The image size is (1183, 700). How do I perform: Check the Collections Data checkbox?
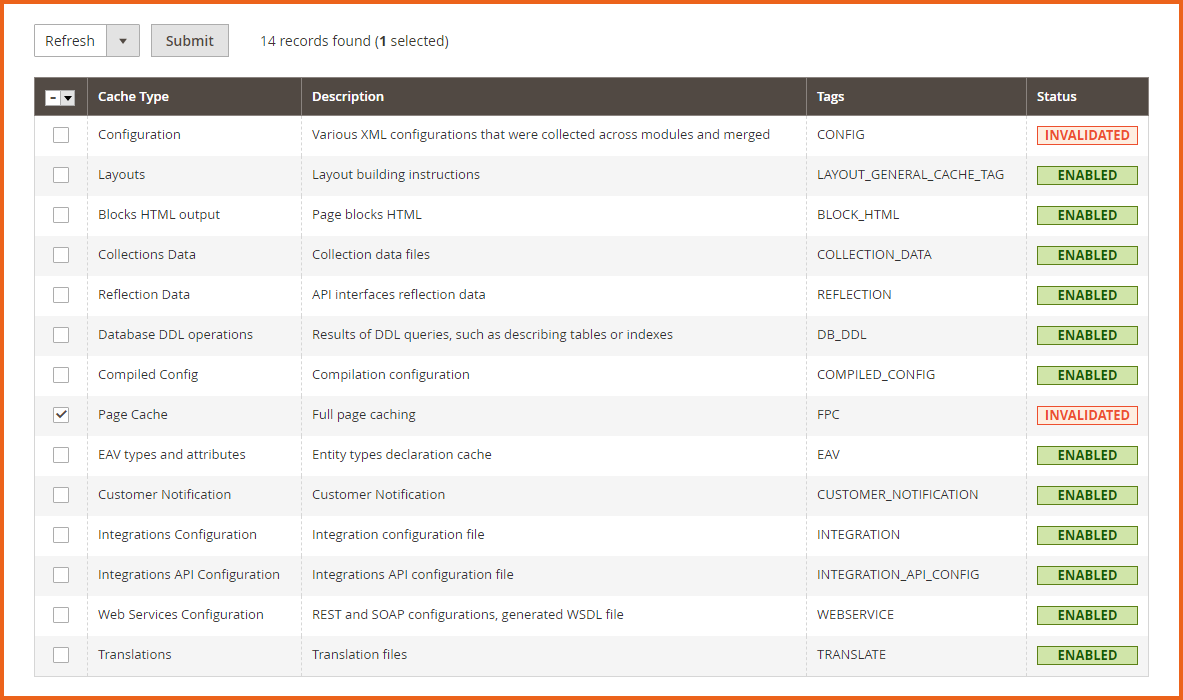point(61,254)
